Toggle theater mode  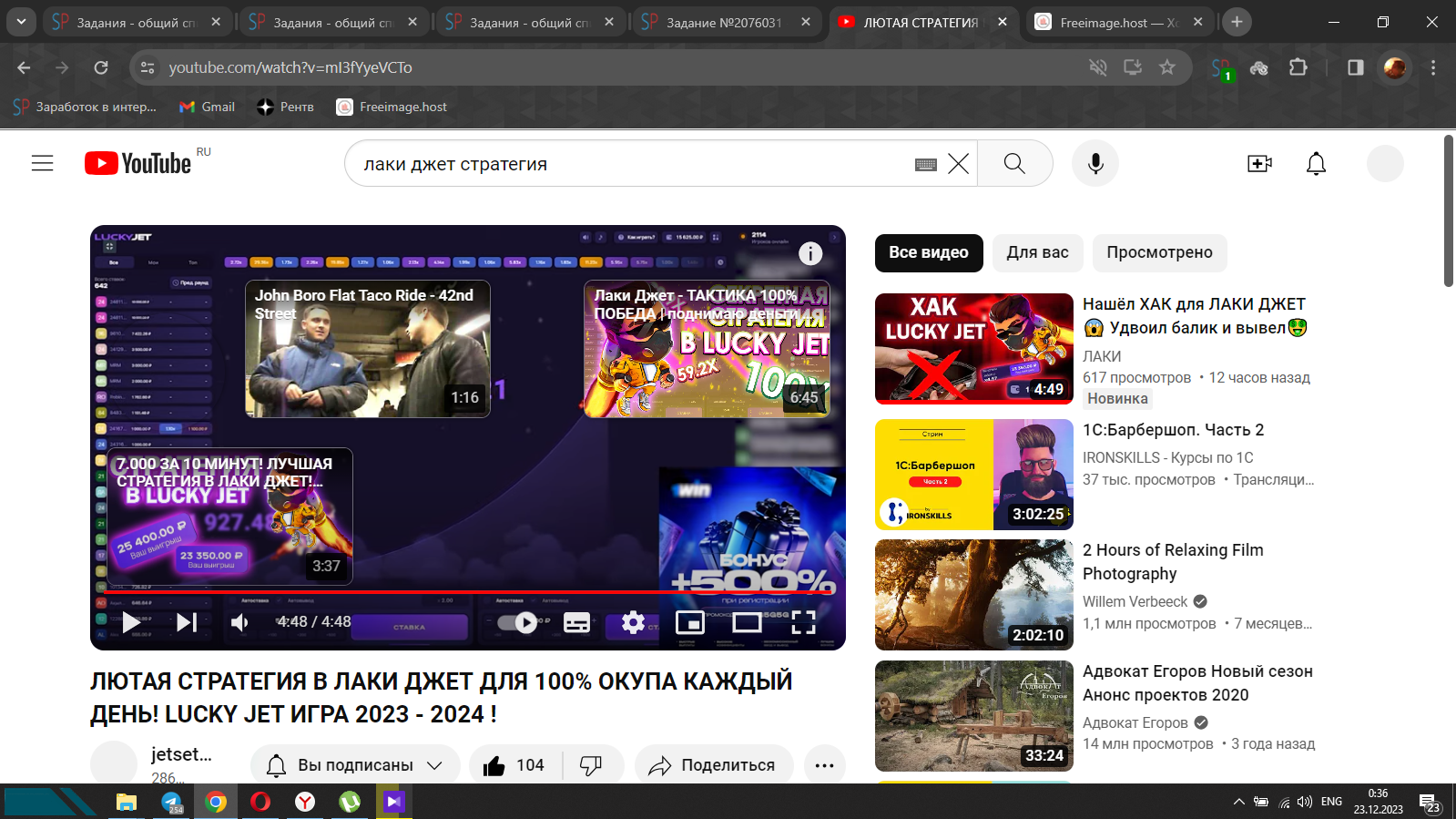[747, 622]
